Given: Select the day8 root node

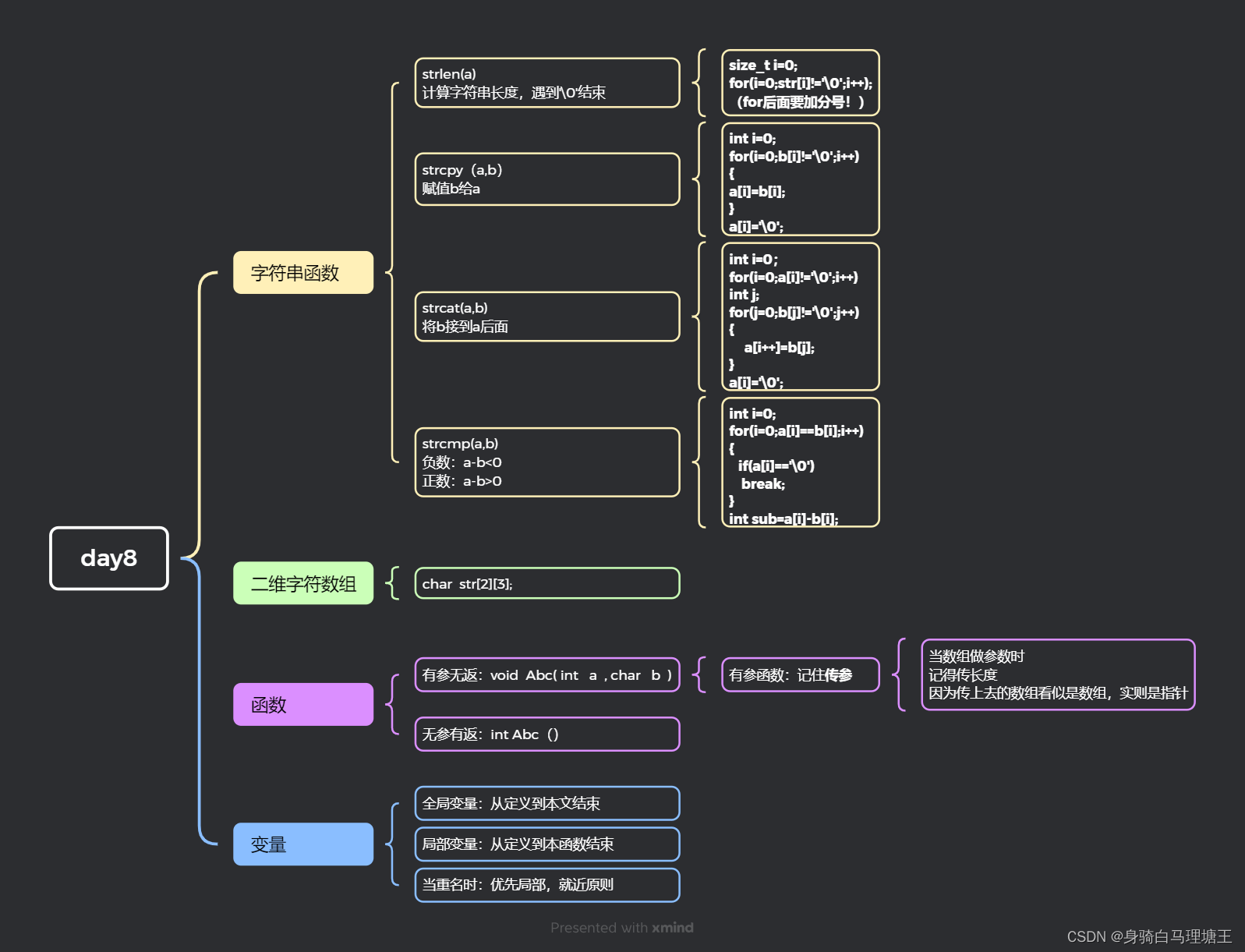Looking at the screenshot, I should [x=109, y=558].
